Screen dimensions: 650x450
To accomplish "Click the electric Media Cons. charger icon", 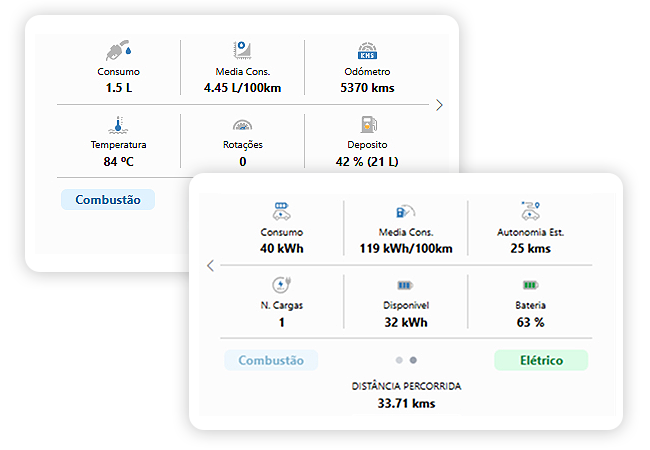I will tap(405, 211).
